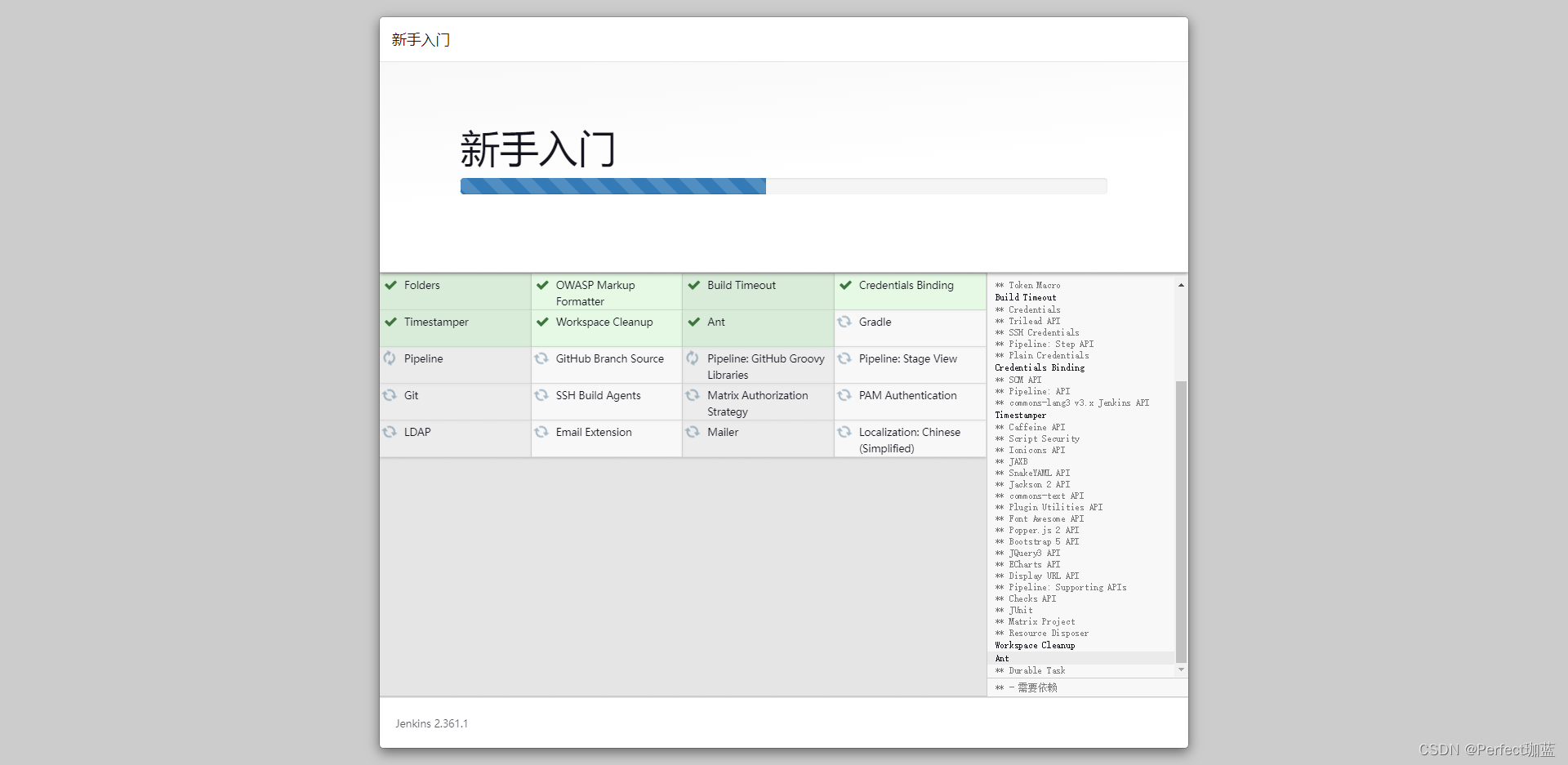Click the Workspace Cleanup checkmark icon
Viewport: 1568px width, 765px height.
542,322
